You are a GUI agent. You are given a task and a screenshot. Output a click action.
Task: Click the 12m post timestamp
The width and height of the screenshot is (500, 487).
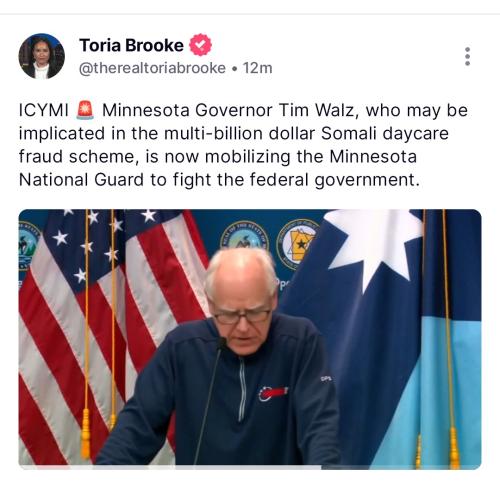tap(257, 68)
